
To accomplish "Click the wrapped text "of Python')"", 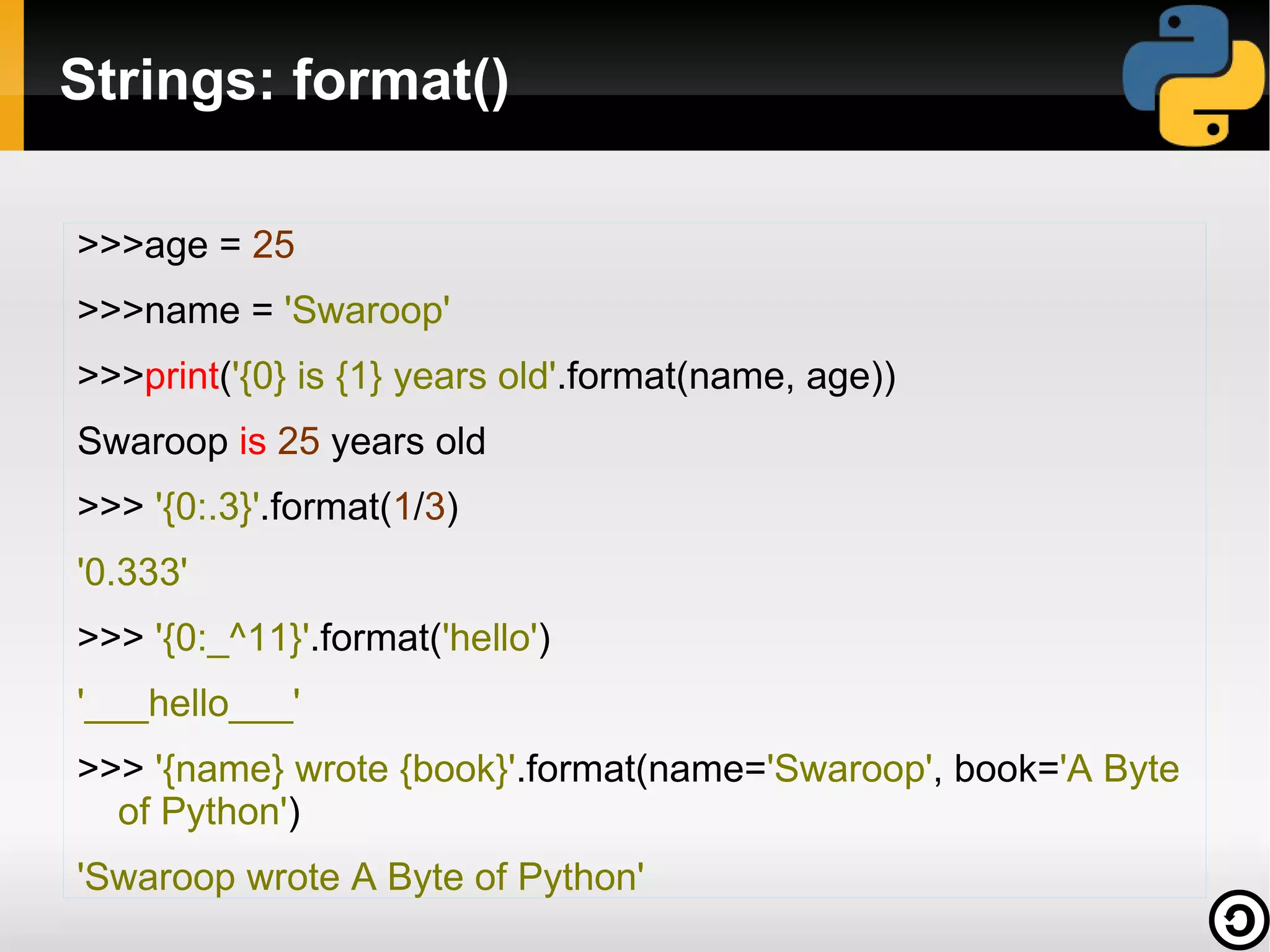I will (209, 812).
